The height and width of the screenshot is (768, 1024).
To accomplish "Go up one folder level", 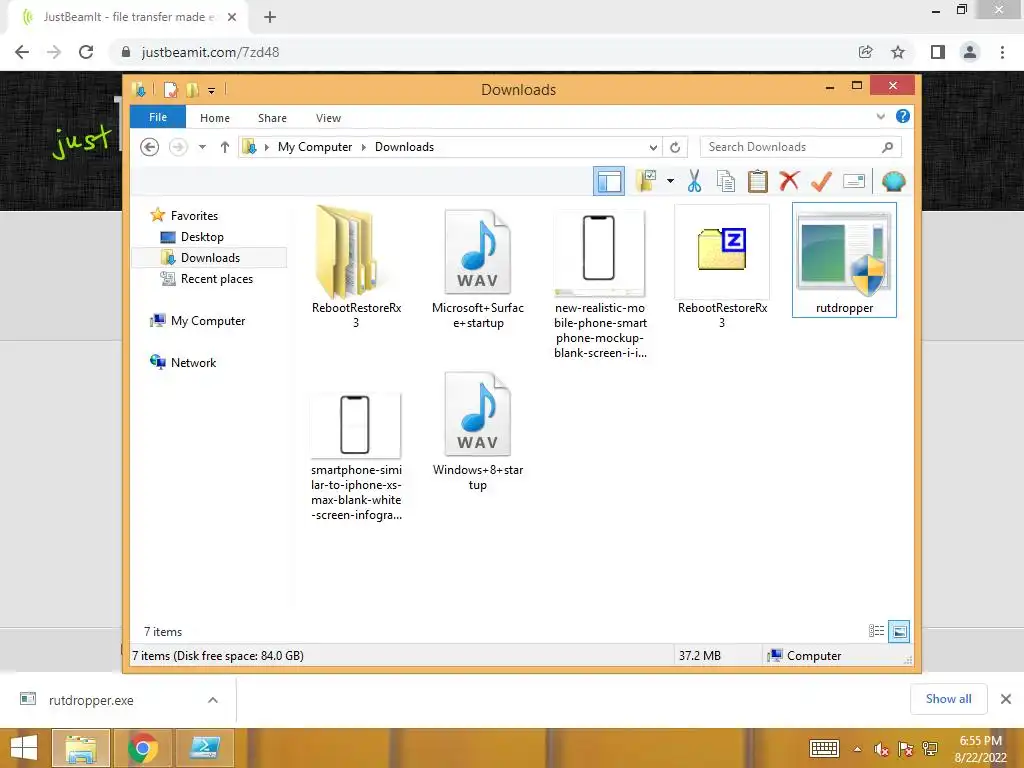I will pos(225,147).
